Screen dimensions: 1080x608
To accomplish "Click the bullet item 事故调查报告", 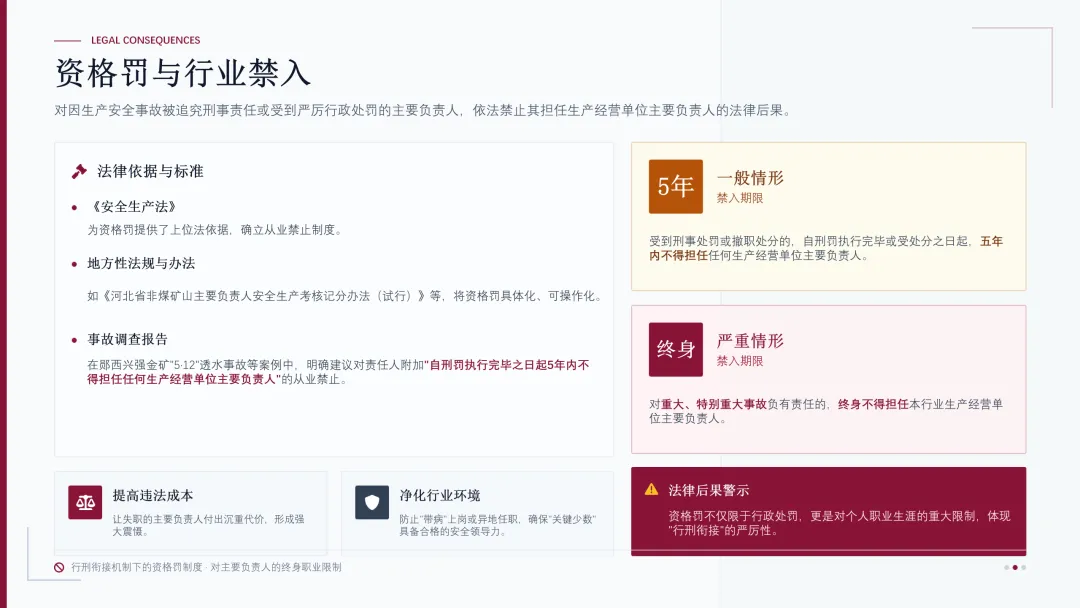I will pos(127,339).
